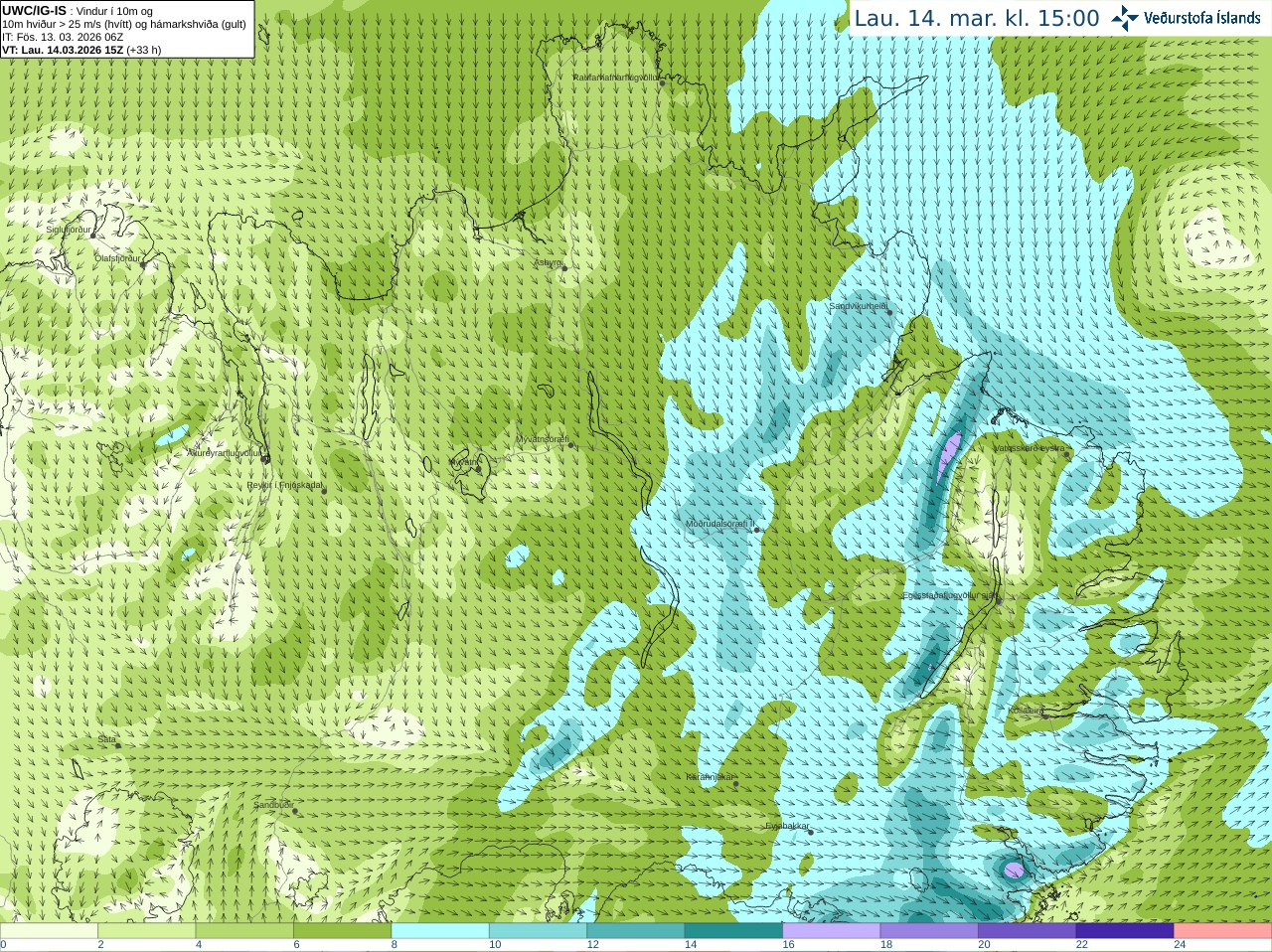Pick the 20–22 m/s violet legend swatch

pyautogui.click(x=1028, y=931)
